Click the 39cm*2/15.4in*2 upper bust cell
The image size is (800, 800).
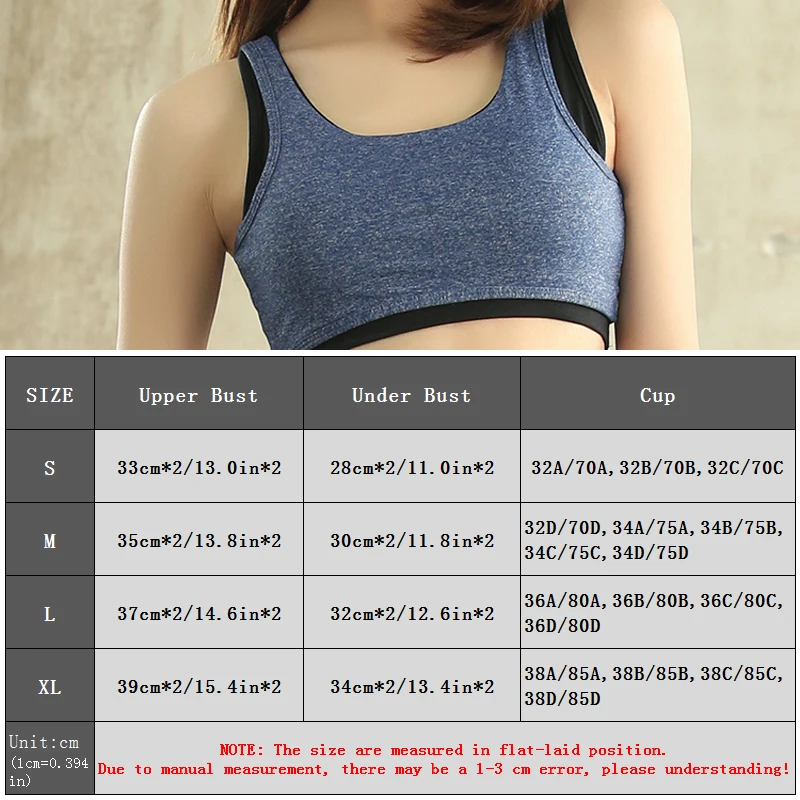tap(199, 685)
